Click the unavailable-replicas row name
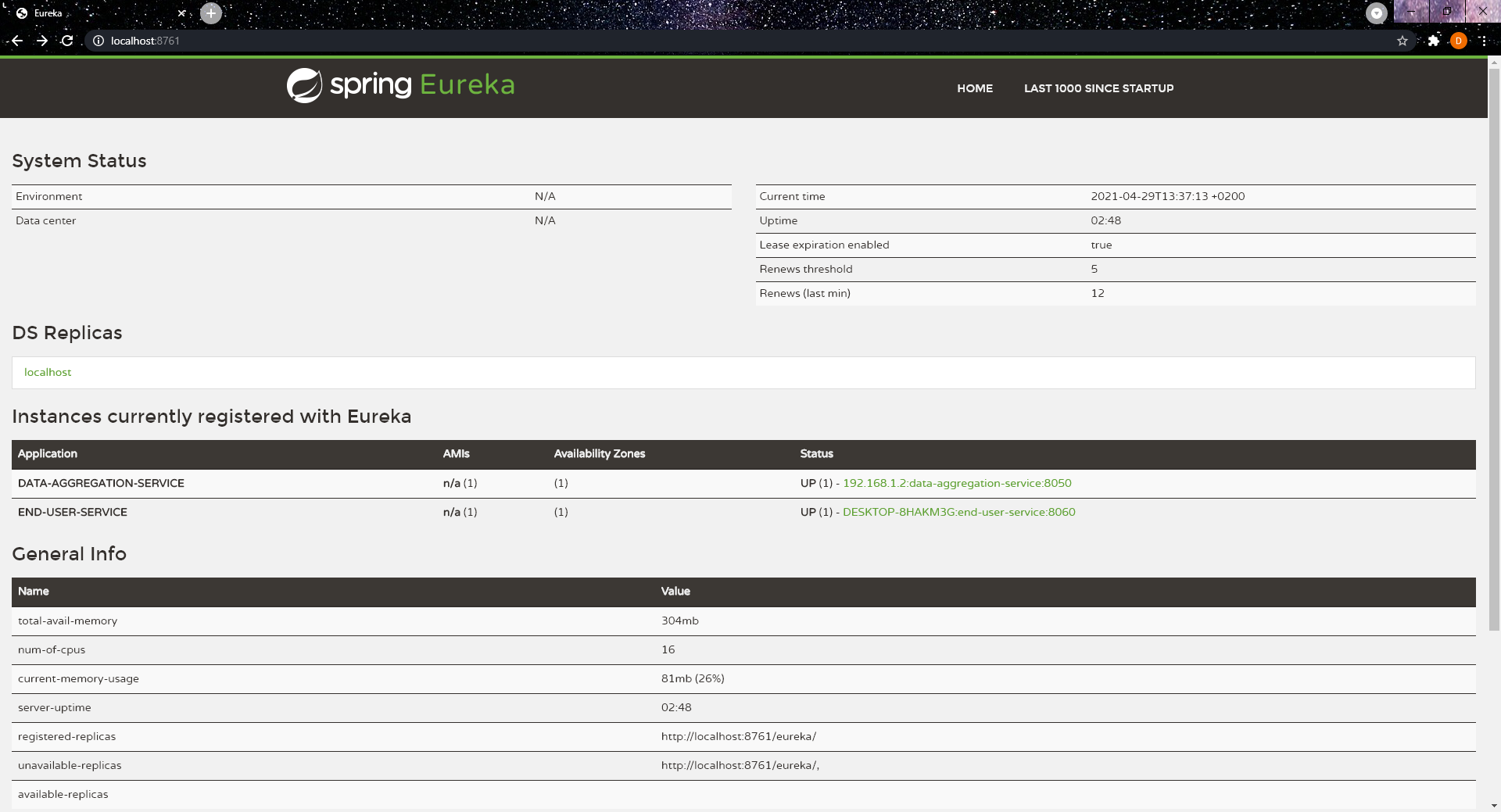This screenshot has height=812, width=1501. click(x=70, y=765)
